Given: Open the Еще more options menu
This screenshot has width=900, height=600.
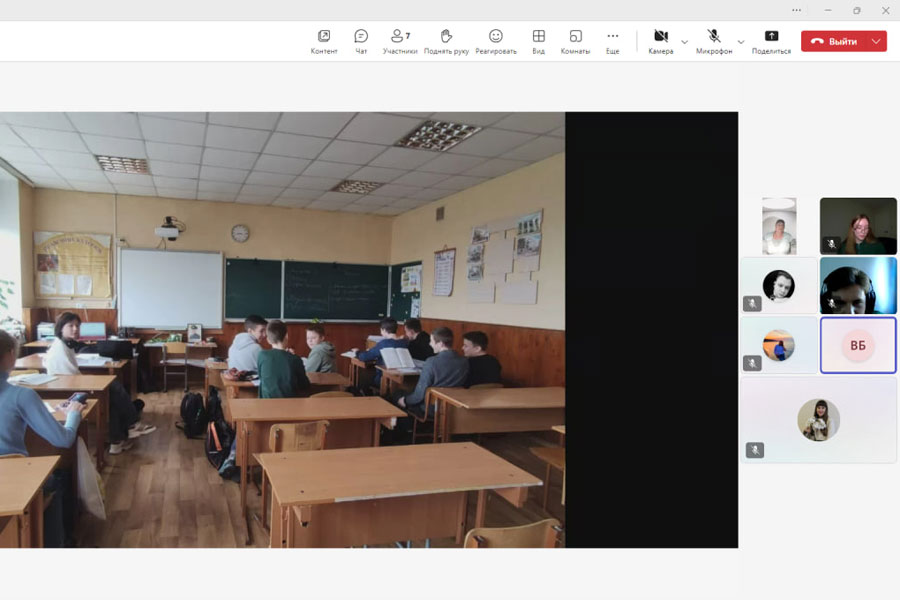Looking at the screenshot, I should pyautogui.click(x=612, y=42).
